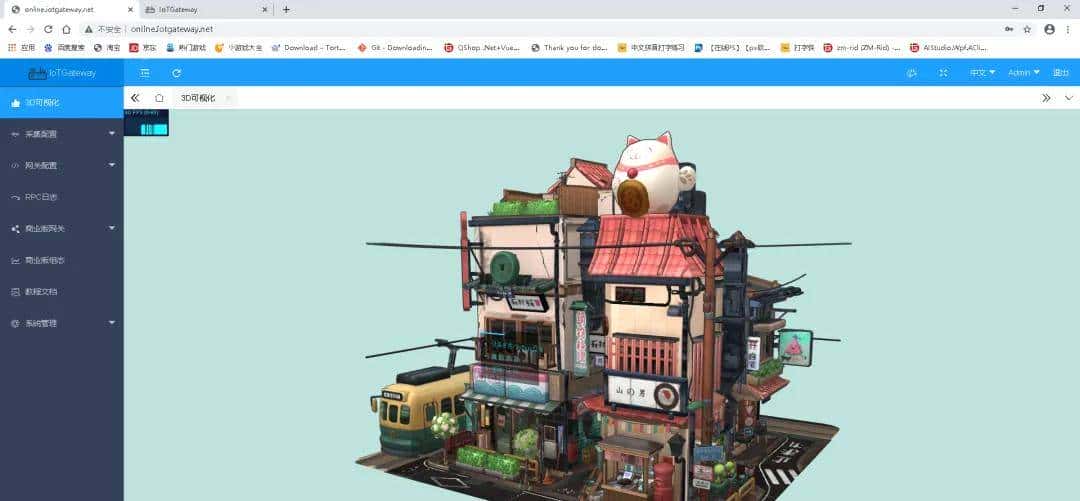The width and height of the screenshot is (1080, 501).
Task: Click the not-secure warning icon
Action: pyautogui.click(x=89, y=29)
